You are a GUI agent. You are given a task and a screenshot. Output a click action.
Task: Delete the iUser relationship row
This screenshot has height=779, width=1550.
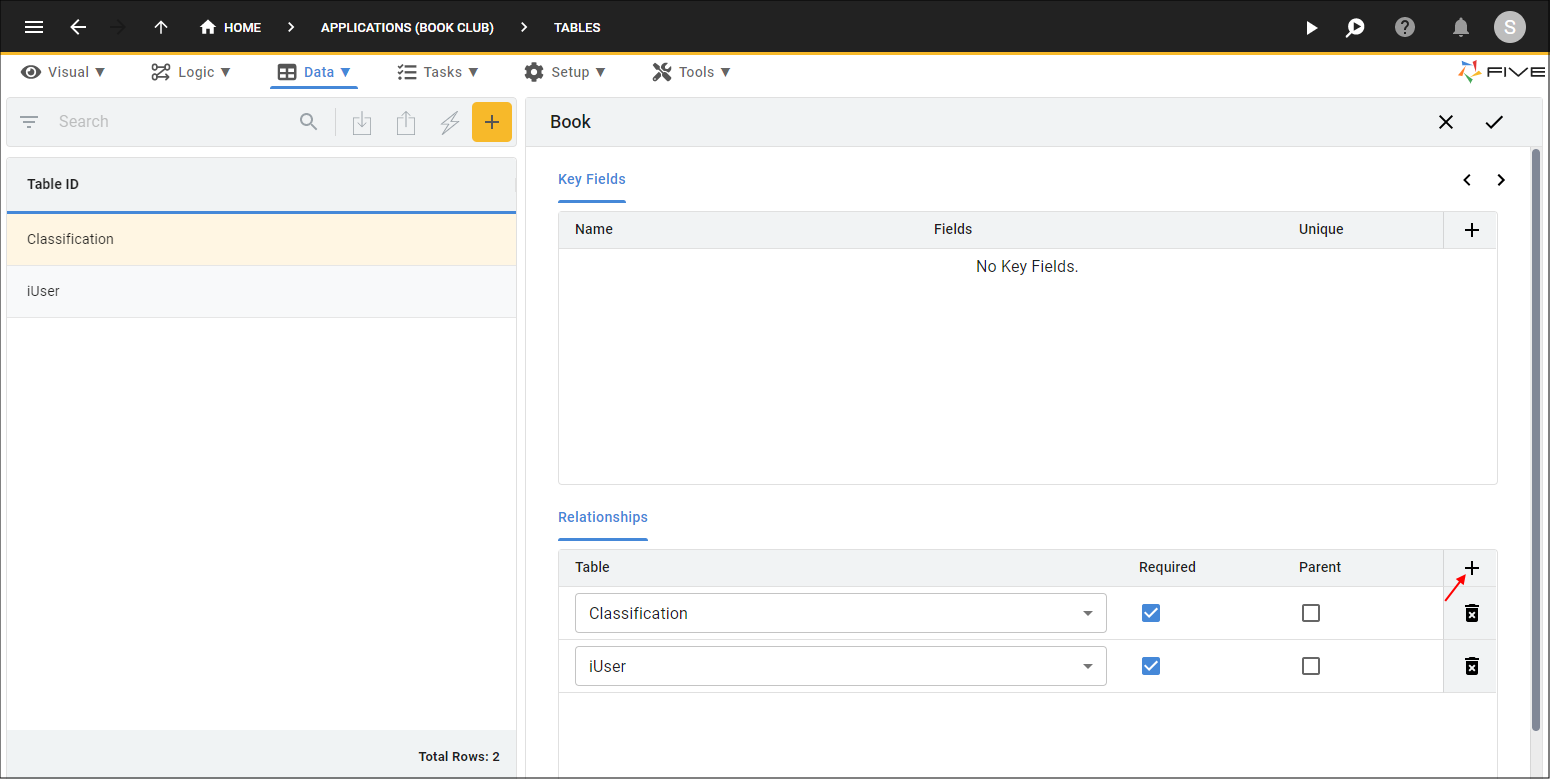tap(1472, 666)
